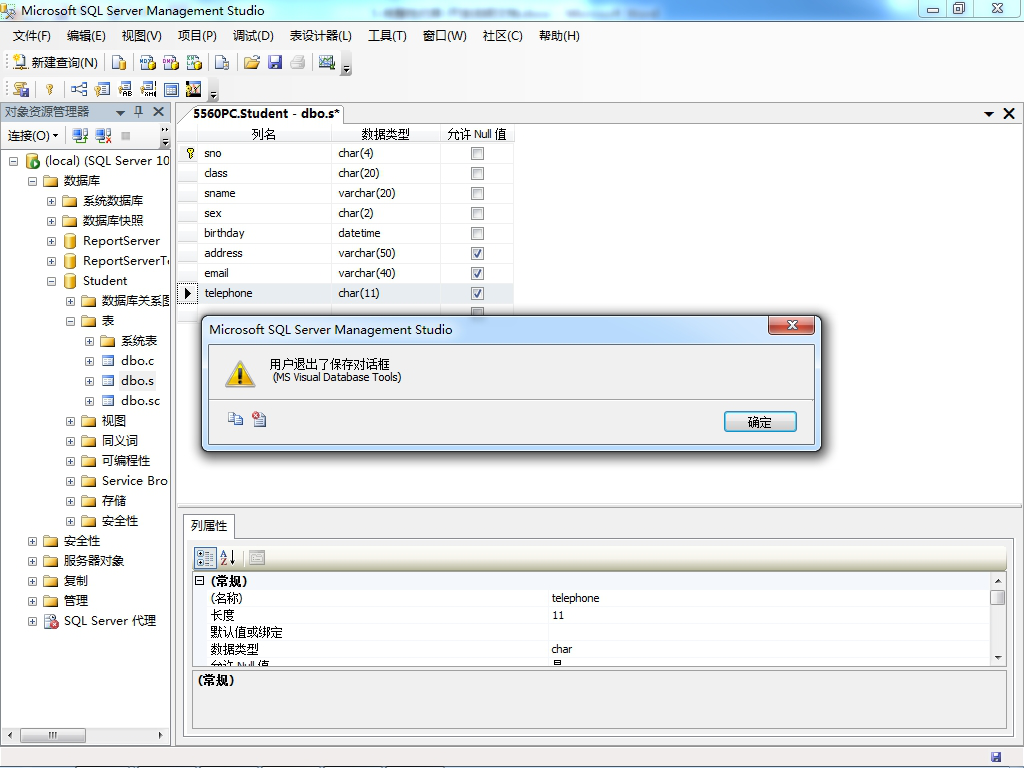Click the Save diskette icon in toolbar
1024x768 pixels.
point(275,63)
